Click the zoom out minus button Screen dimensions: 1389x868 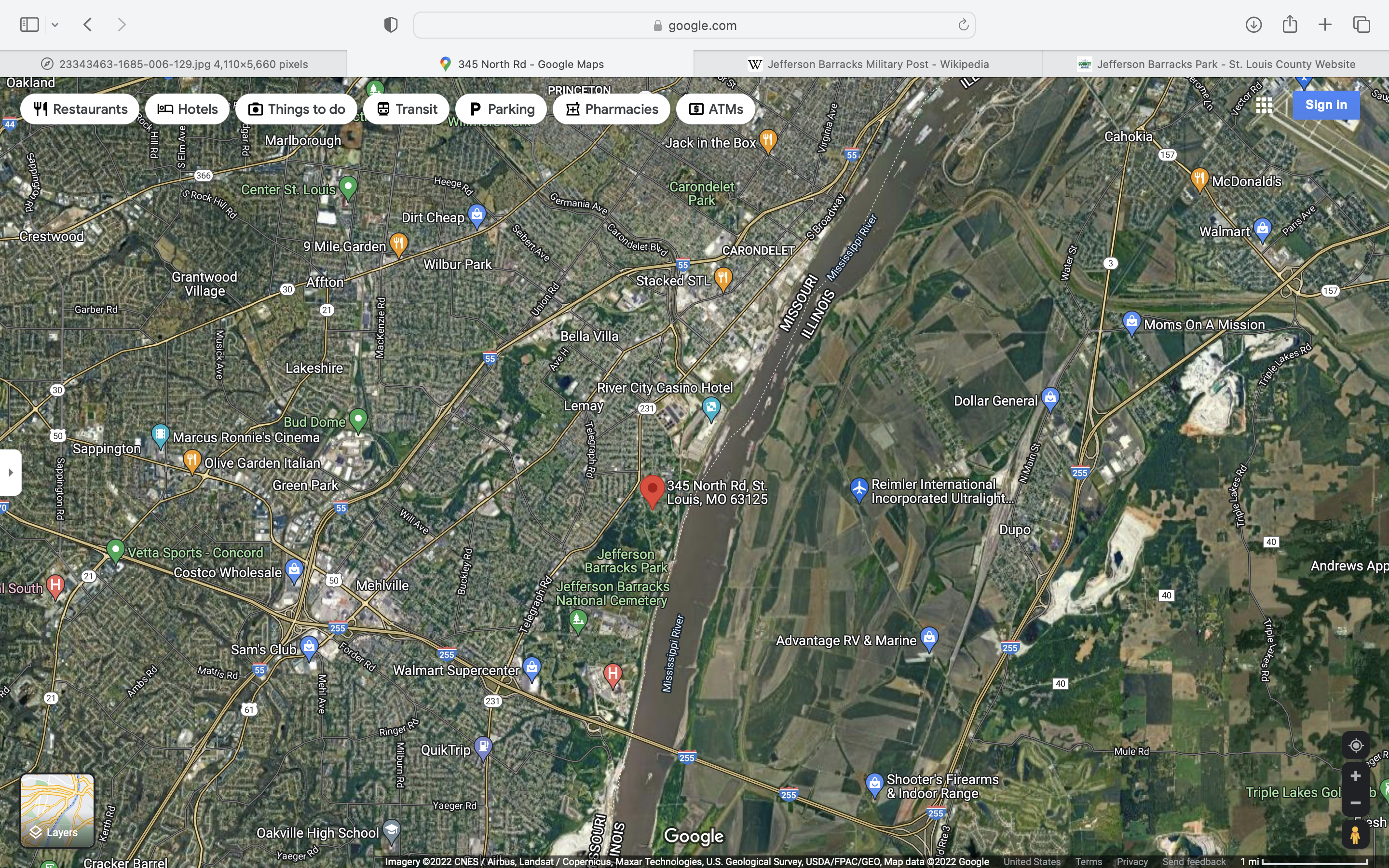pos(1355,802)
